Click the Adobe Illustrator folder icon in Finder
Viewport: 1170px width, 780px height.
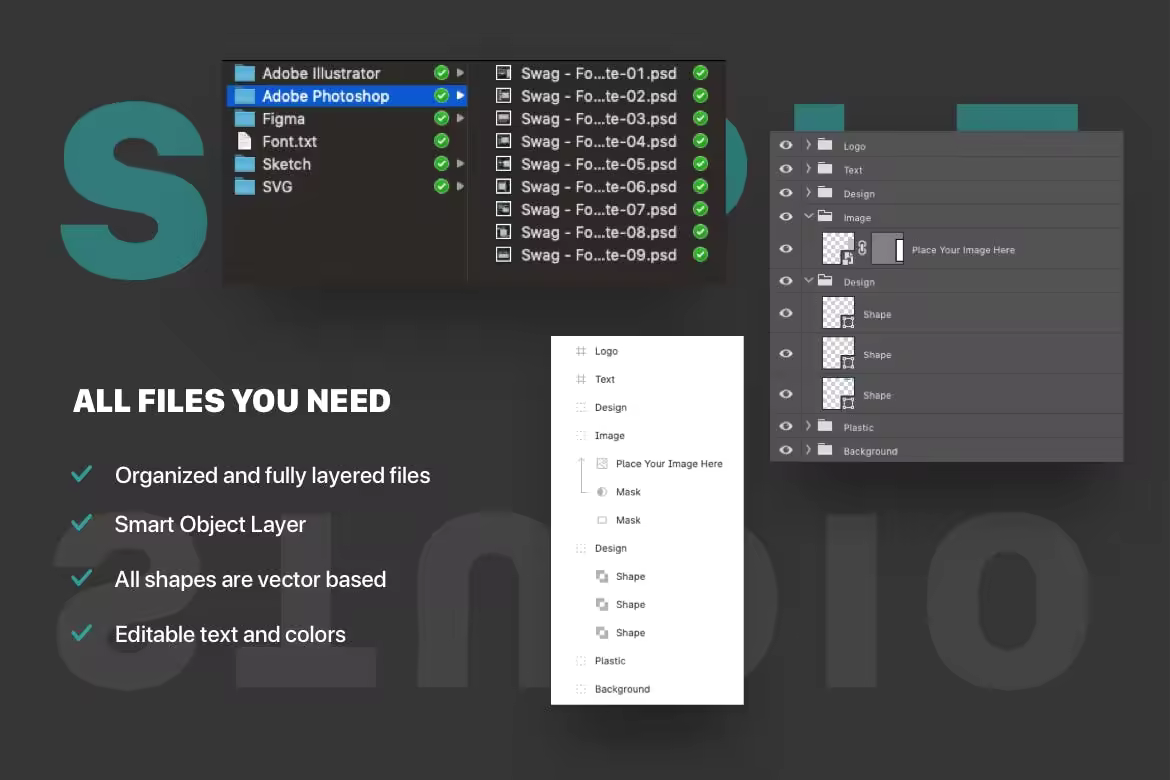pos(245,73)
